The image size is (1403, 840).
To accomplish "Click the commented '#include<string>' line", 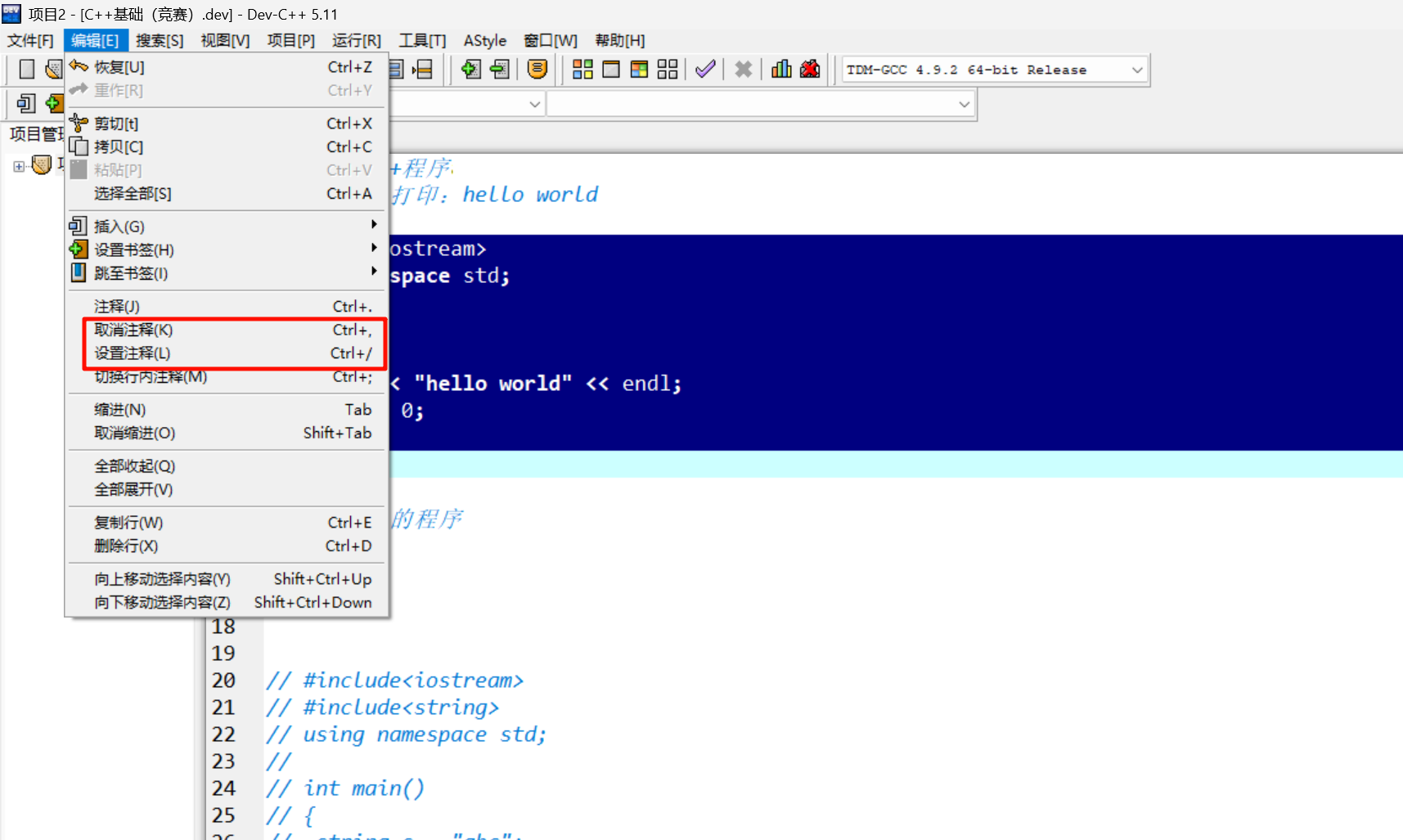I will tap(382, 707).
